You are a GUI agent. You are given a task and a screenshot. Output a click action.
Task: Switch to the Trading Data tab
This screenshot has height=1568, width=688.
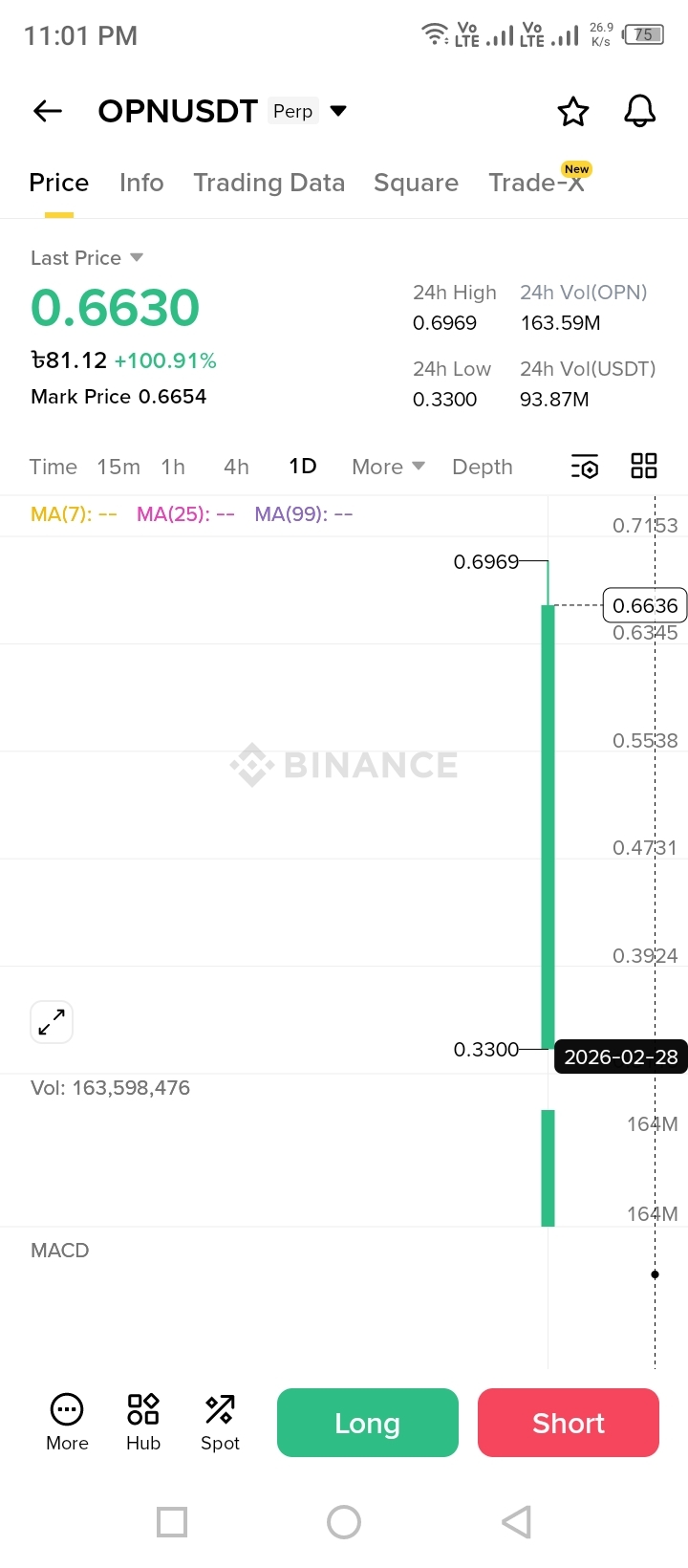pos(269,183)
